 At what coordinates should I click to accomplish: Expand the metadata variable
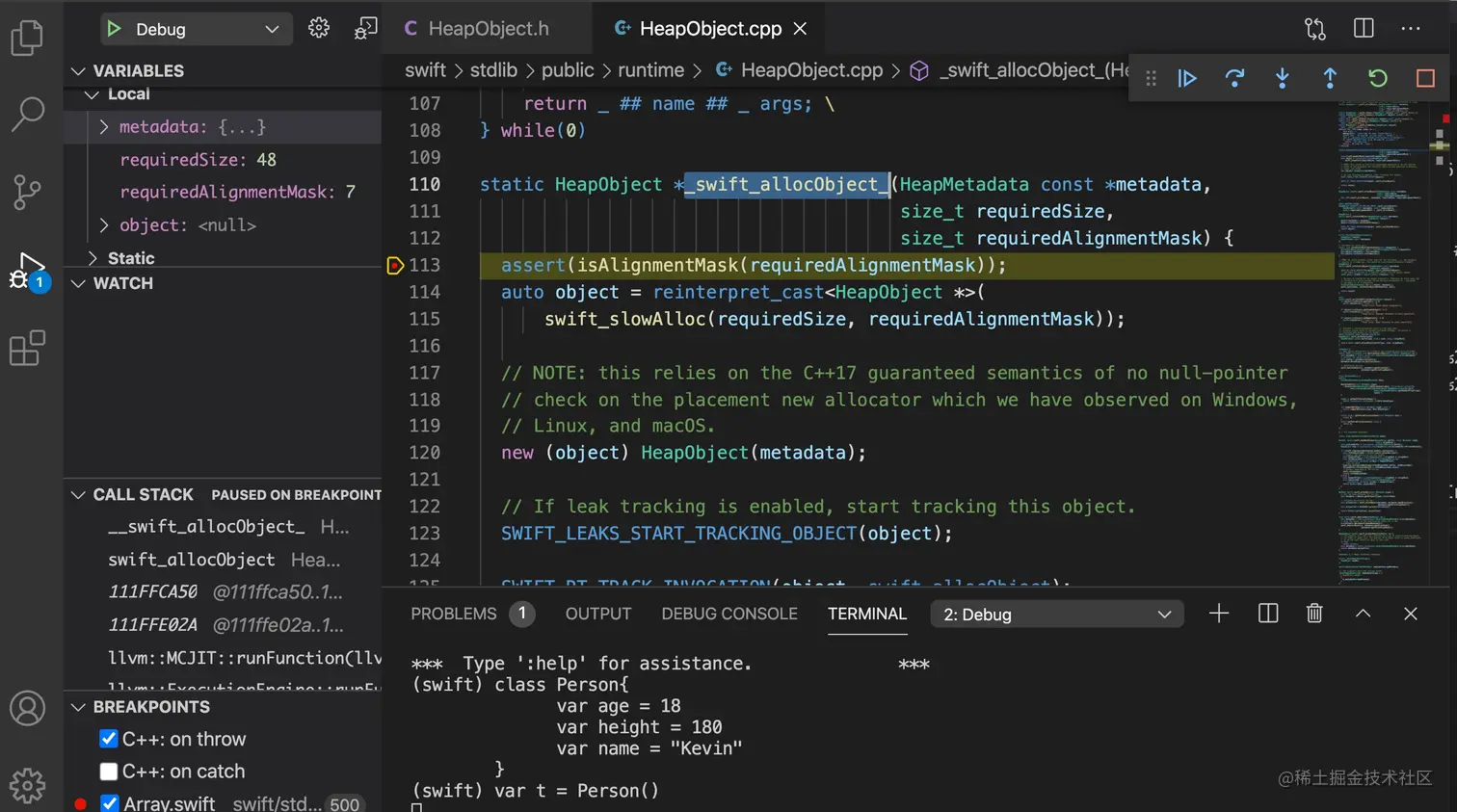point(104,127)
